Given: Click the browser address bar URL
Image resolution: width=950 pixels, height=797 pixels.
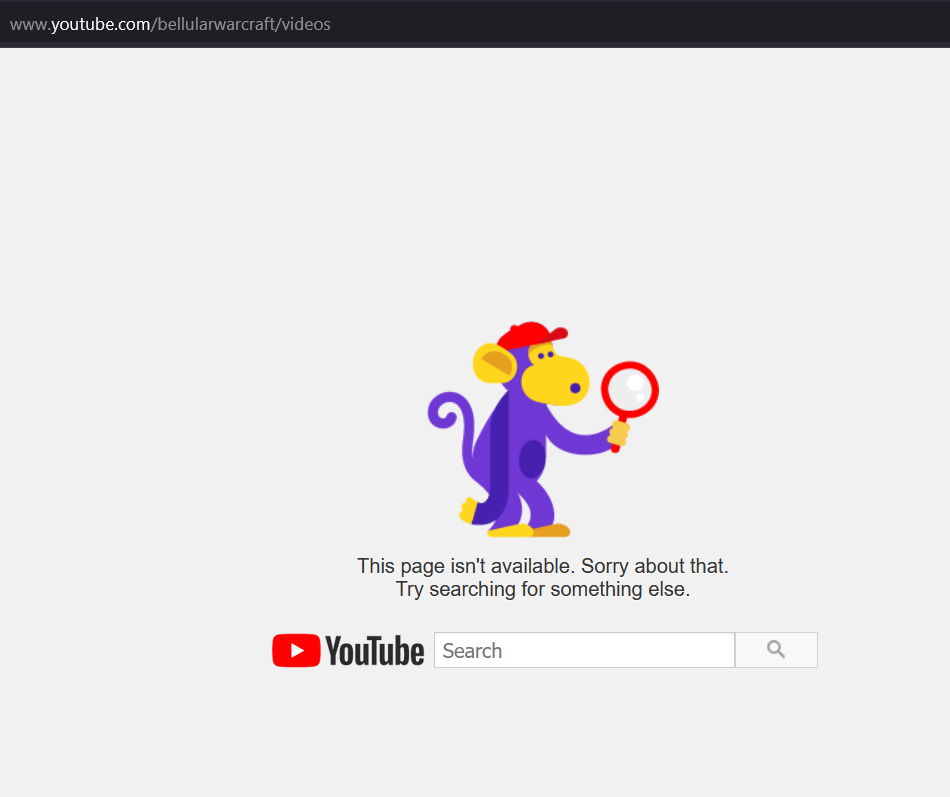Looking at the screenshot, I should coord(170,24).
